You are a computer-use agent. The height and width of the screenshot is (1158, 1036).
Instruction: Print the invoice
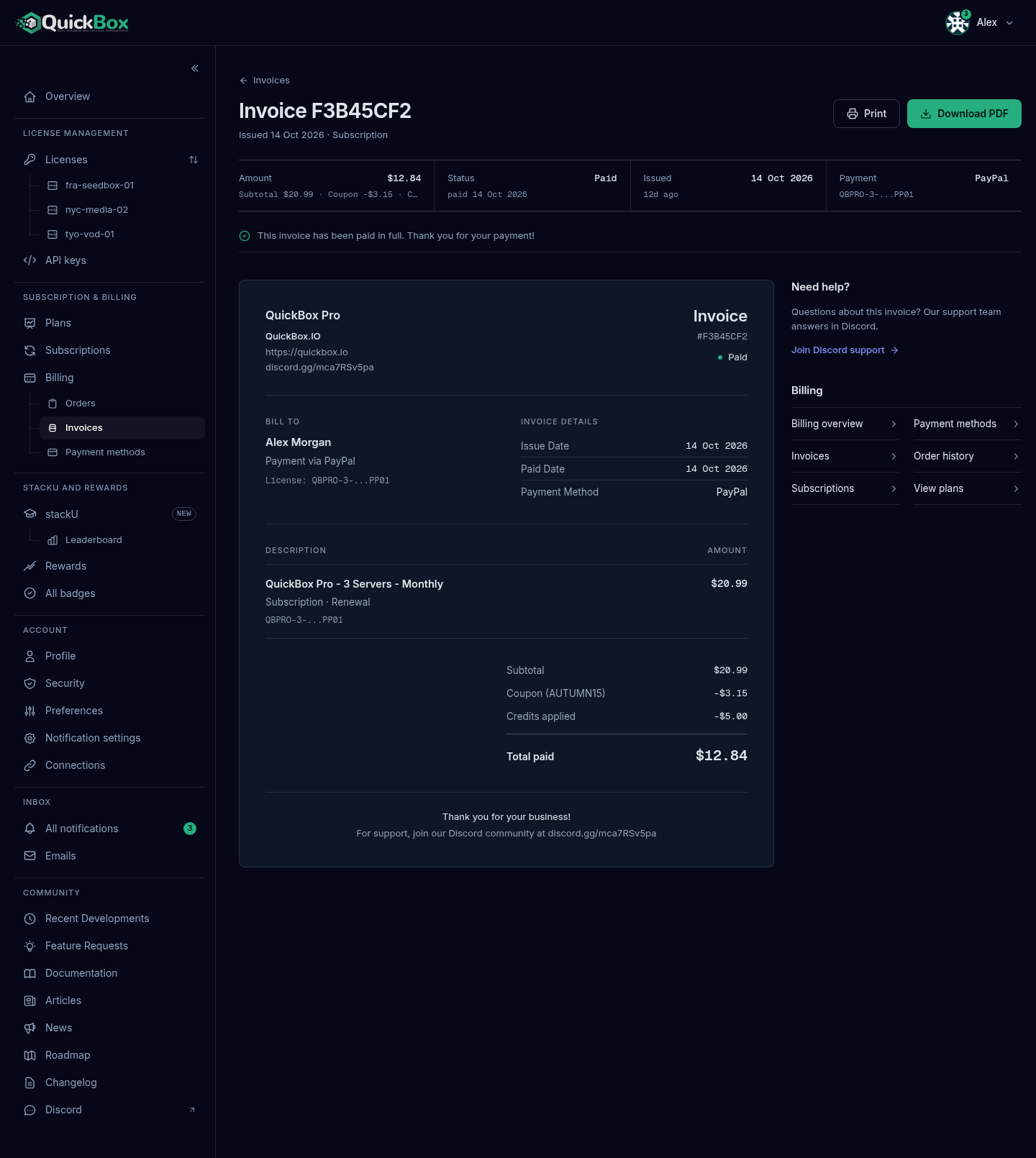tap(866, 114)
